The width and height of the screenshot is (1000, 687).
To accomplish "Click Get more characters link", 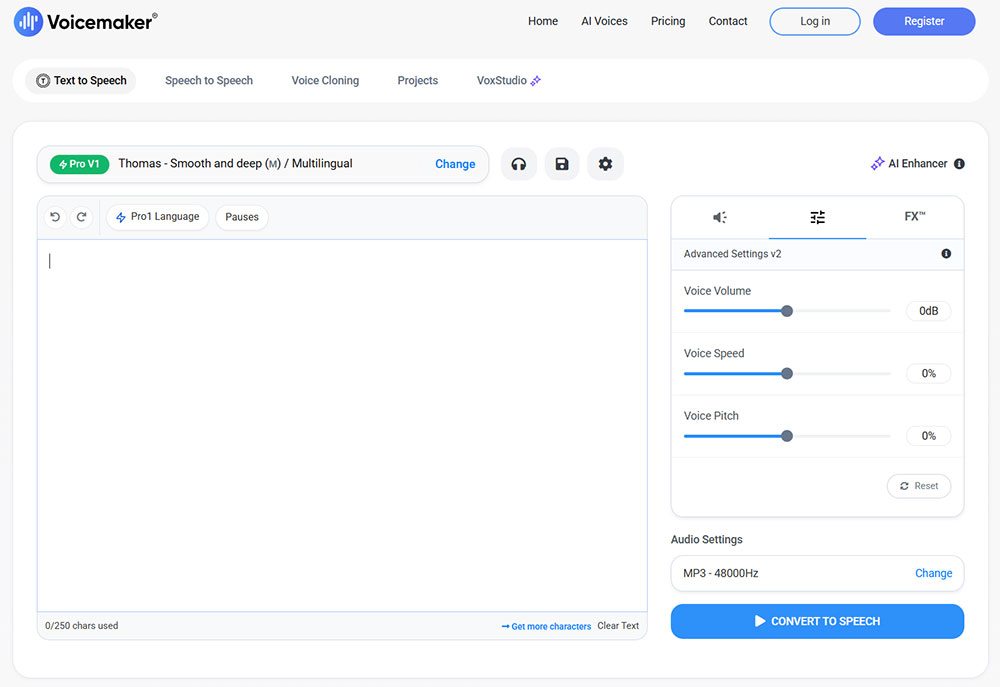I will 547,626.
